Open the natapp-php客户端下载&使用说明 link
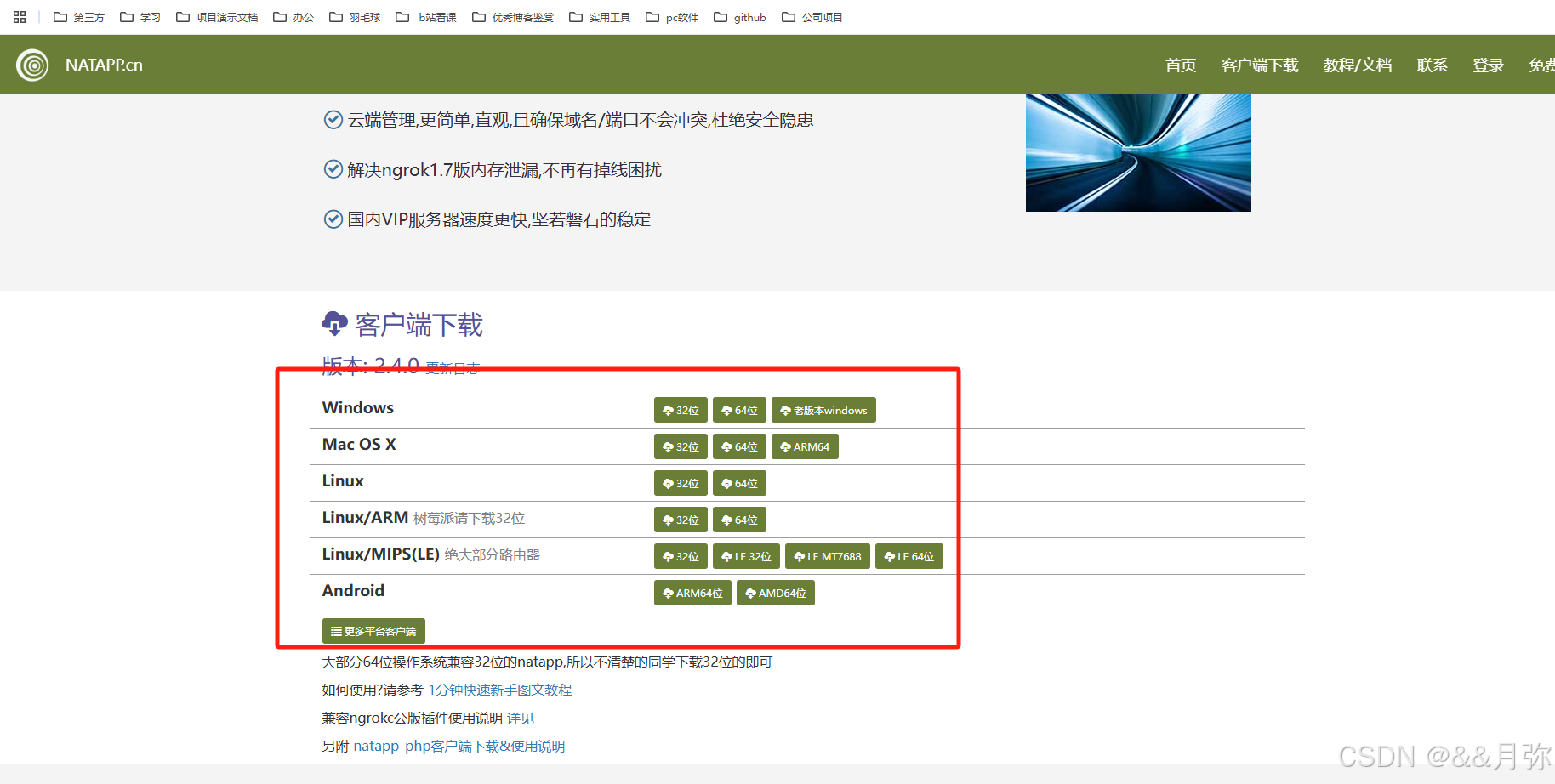This screenshot has width=1555, height=784. [x=459, y=746]
